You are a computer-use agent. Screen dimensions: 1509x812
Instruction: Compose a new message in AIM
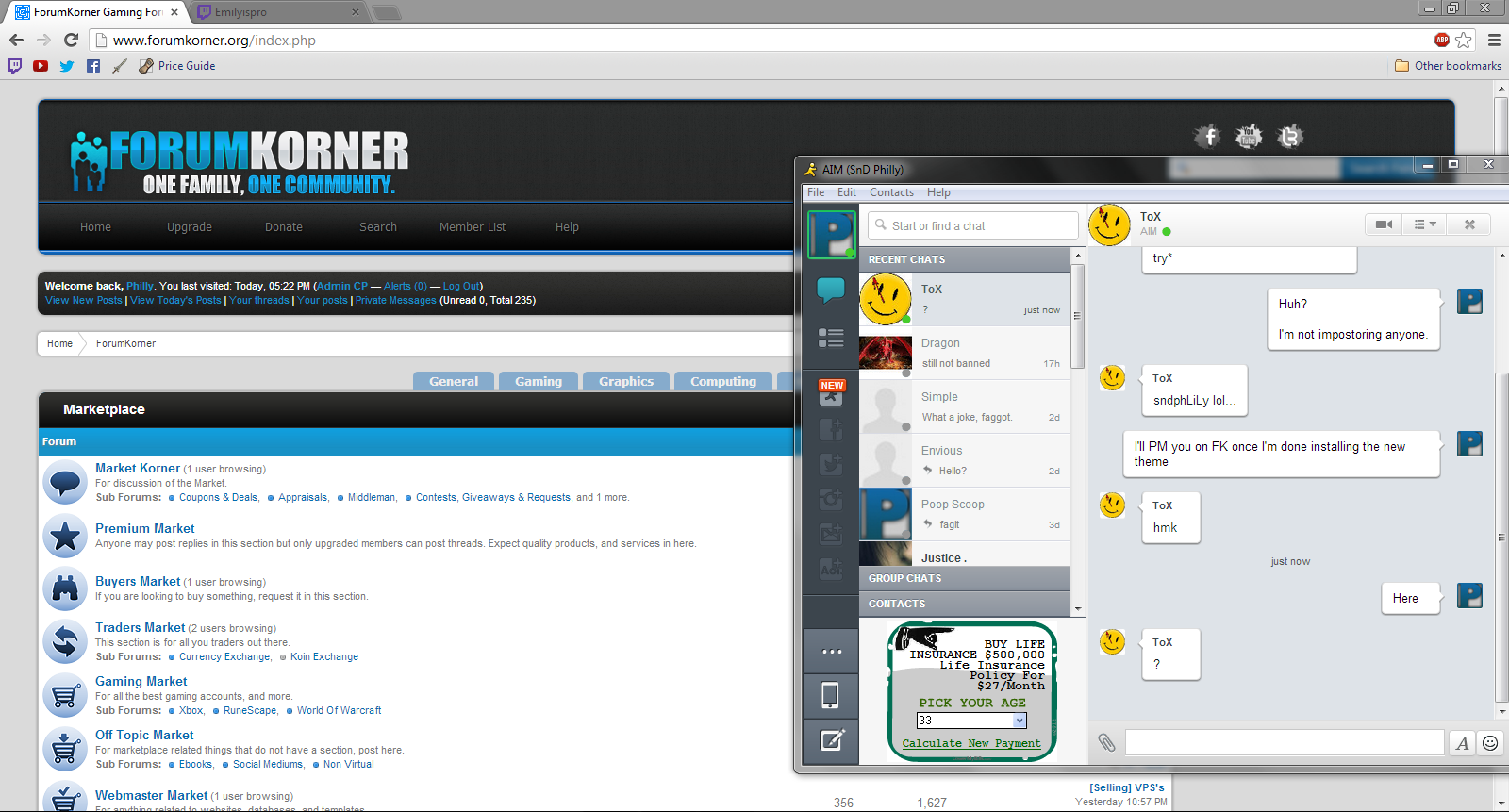pos(831,740)
